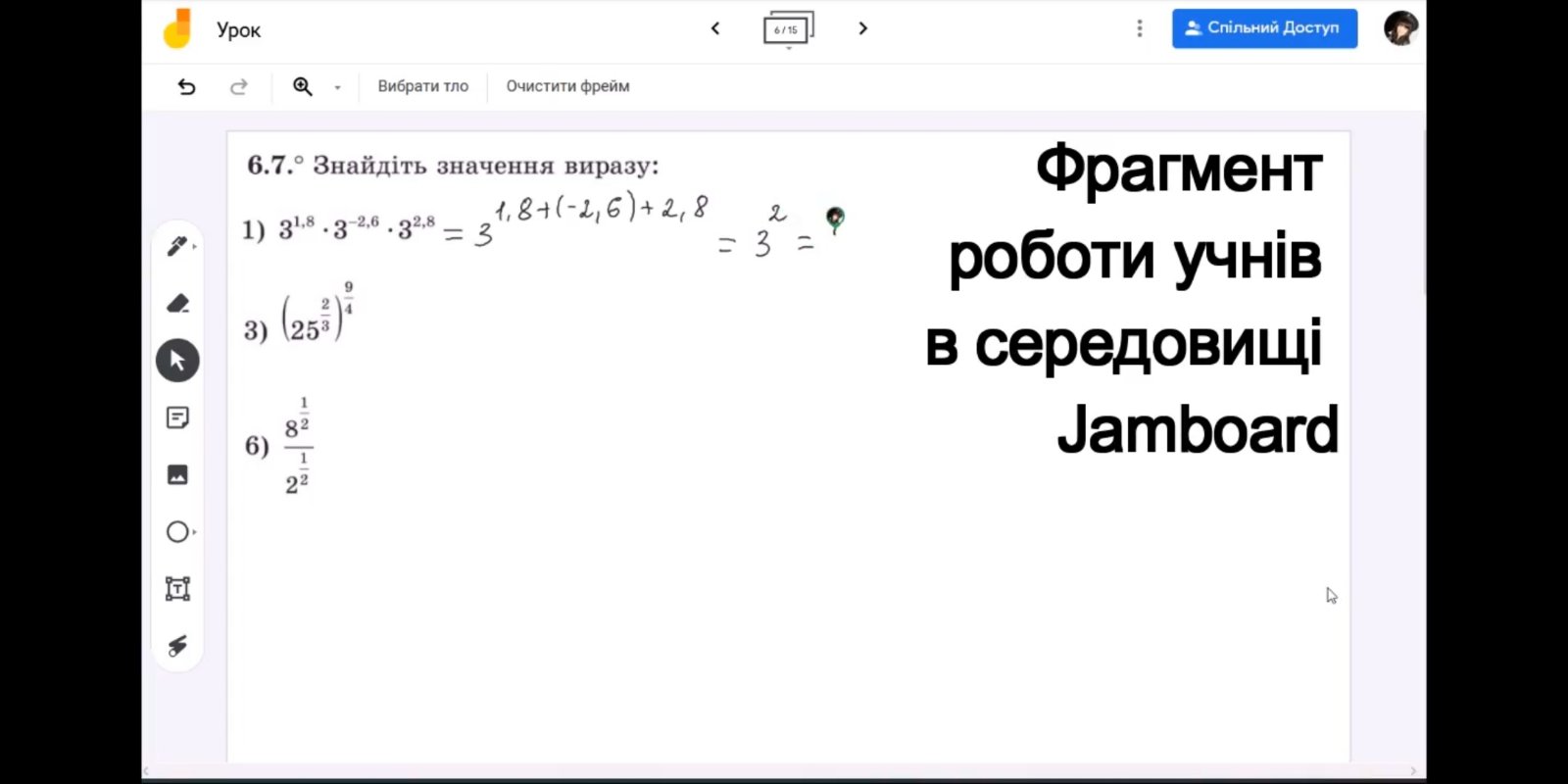Click the handwritten exponent sum 1,8+(-2,6)+2,8
Image resolution: width=1568 pixels, height=784 pixels.
[x=601, y=209]
